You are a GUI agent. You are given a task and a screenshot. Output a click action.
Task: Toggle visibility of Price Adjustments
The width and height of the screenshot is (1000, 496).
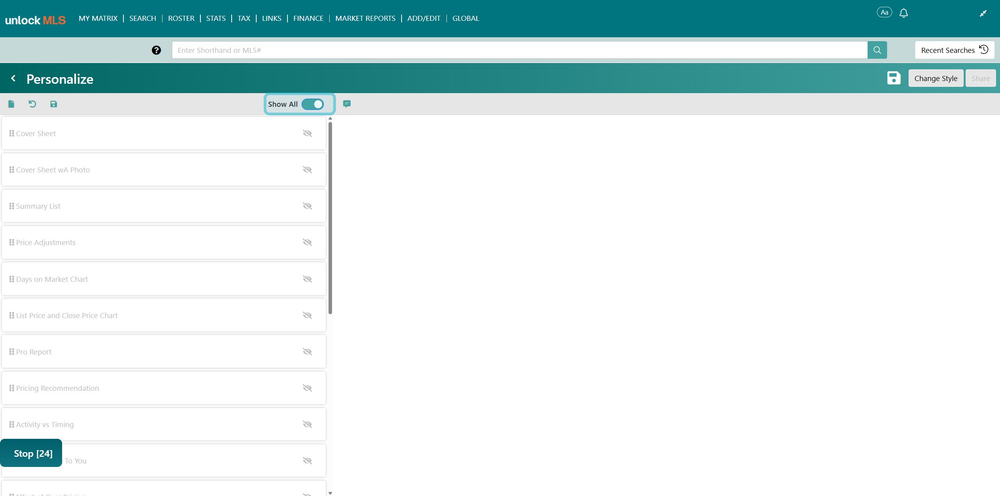[307, 242]
